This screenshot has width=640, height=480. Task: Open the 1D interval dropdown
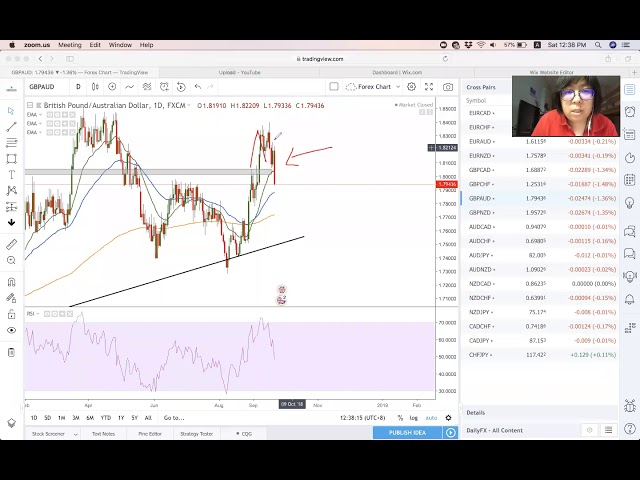(80, 87)
